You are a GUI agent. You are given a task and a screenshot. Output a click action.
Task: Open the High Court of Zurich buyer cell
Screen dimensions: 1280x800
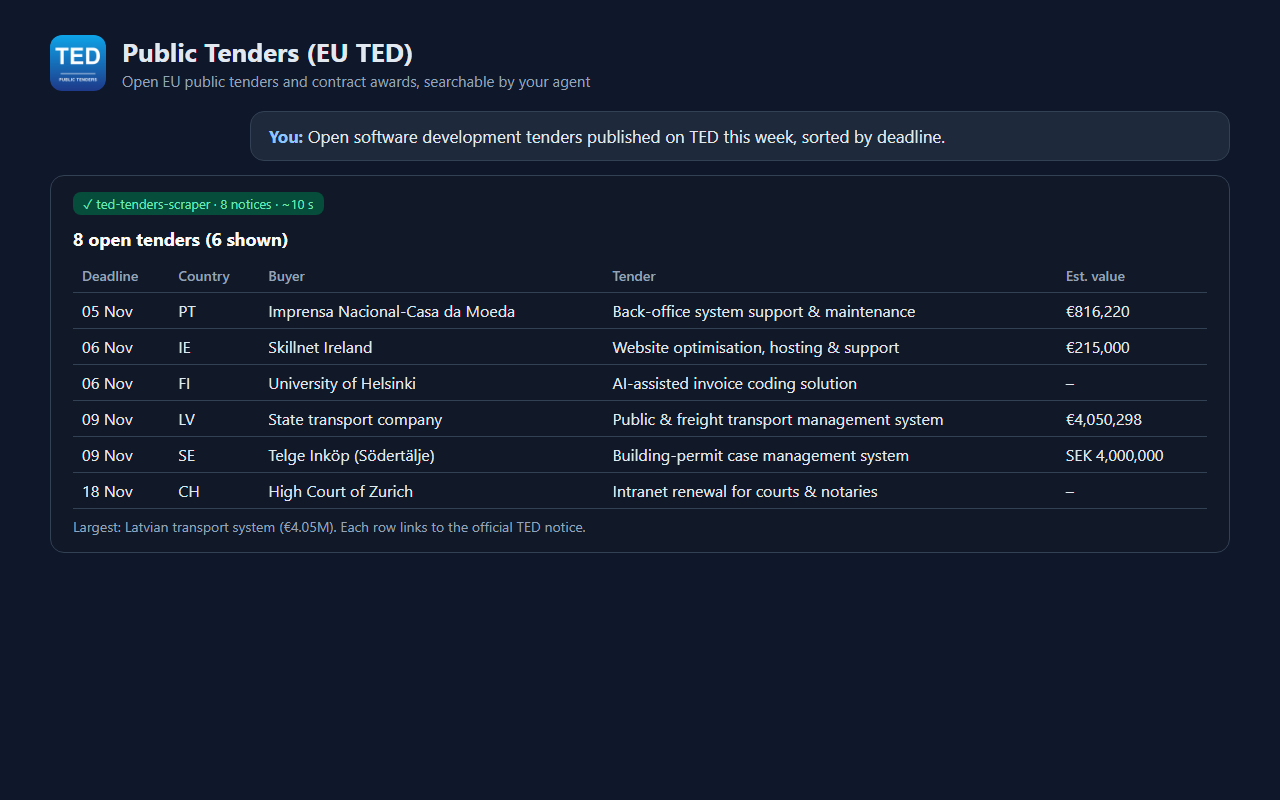tap(340, 492)
